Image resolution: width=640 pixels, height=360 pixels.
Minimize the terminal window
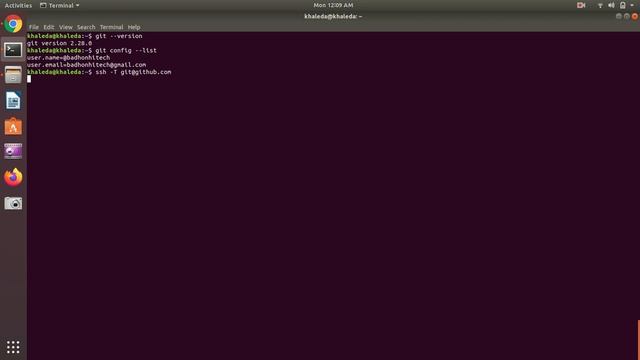pos(619,16)
